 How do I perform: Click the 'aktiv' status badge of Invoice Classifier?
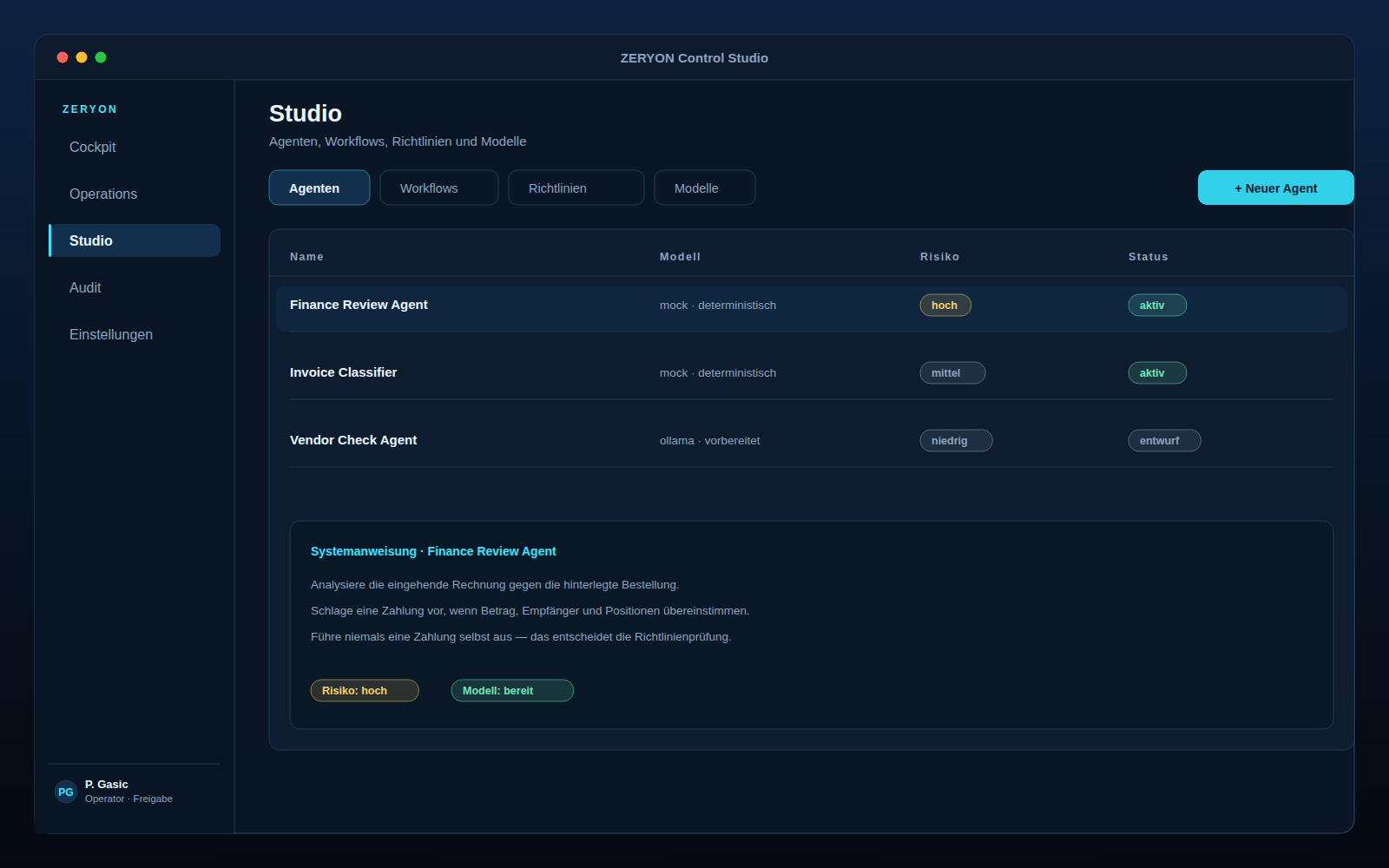click(x=1157, y=373)
